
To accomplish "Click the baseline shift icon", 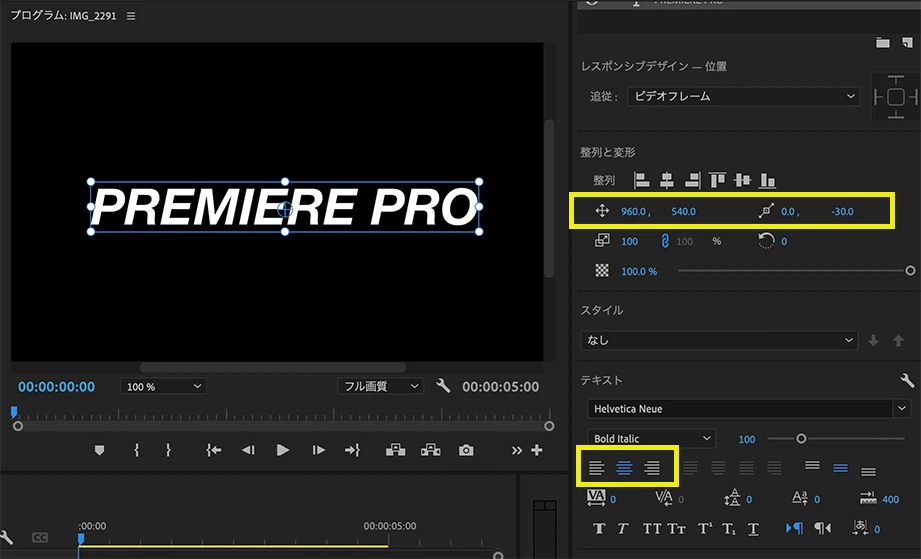I will point(800,498).
